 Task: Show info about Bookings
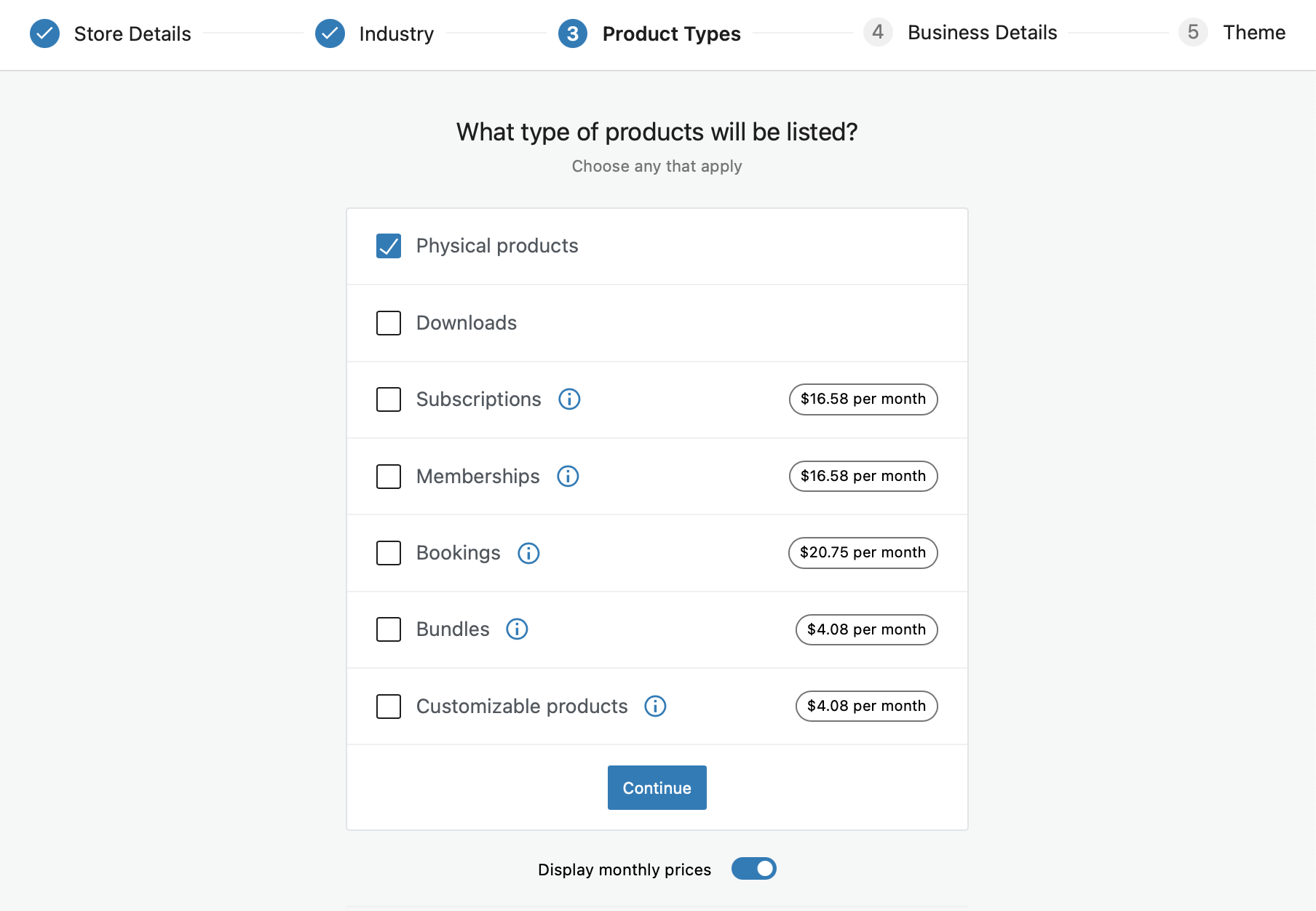528,553
